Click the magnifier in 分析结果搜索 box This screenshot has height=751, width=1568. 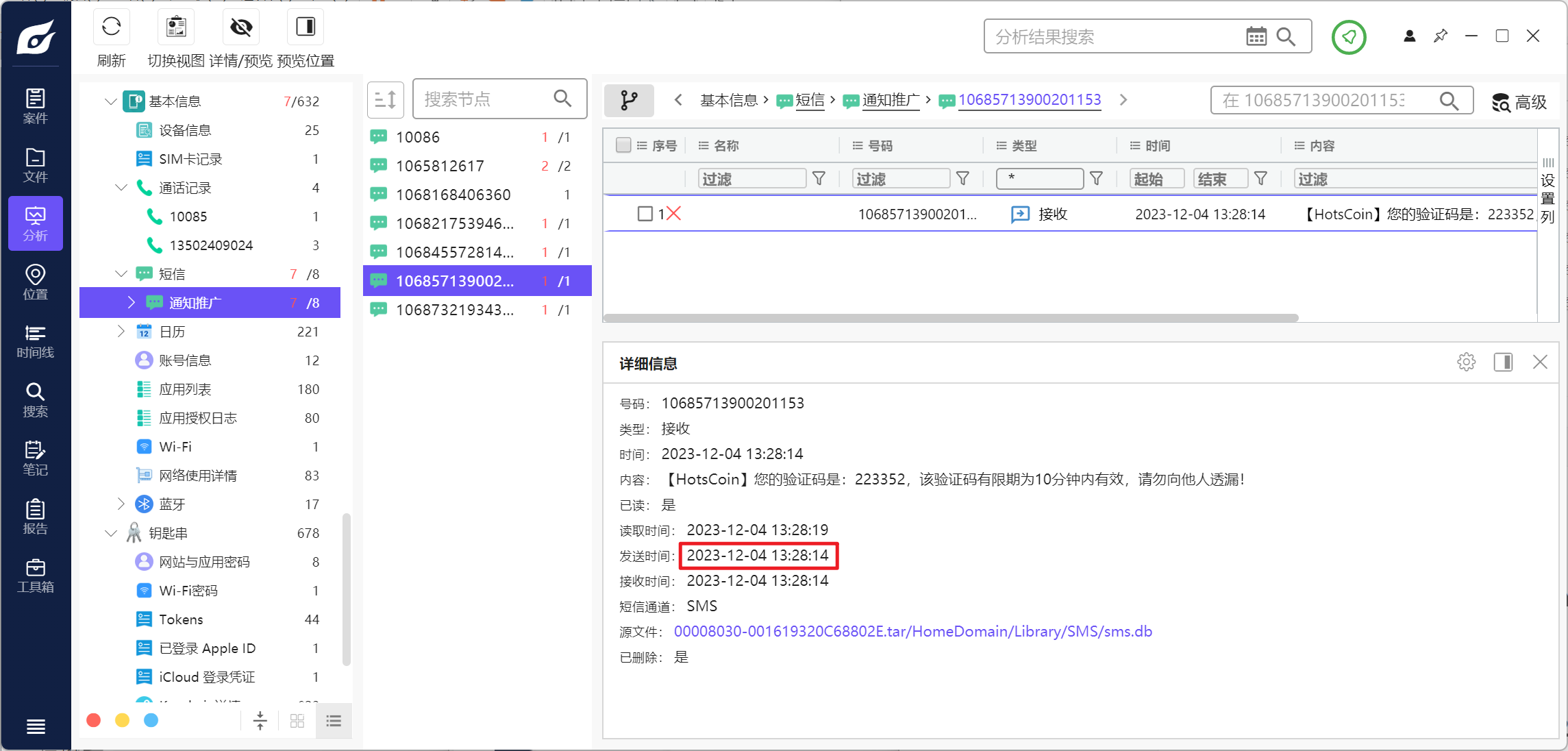(x=1286, y=36)
